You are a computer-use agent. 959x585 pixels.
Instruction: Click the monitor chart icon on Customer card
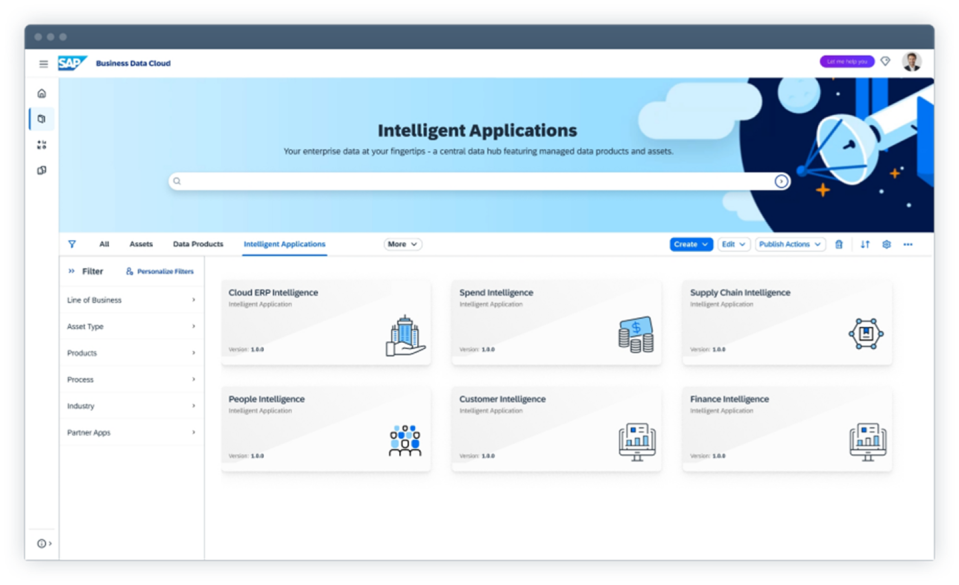(x=637, y=442)
